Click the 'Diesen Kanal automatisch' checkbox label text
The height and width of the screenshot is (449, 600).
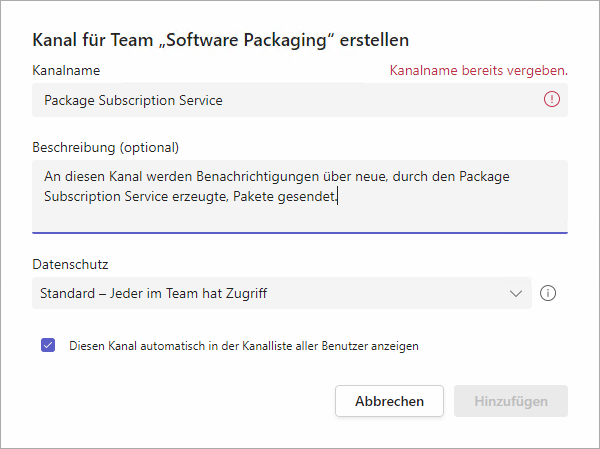point(243,346)
